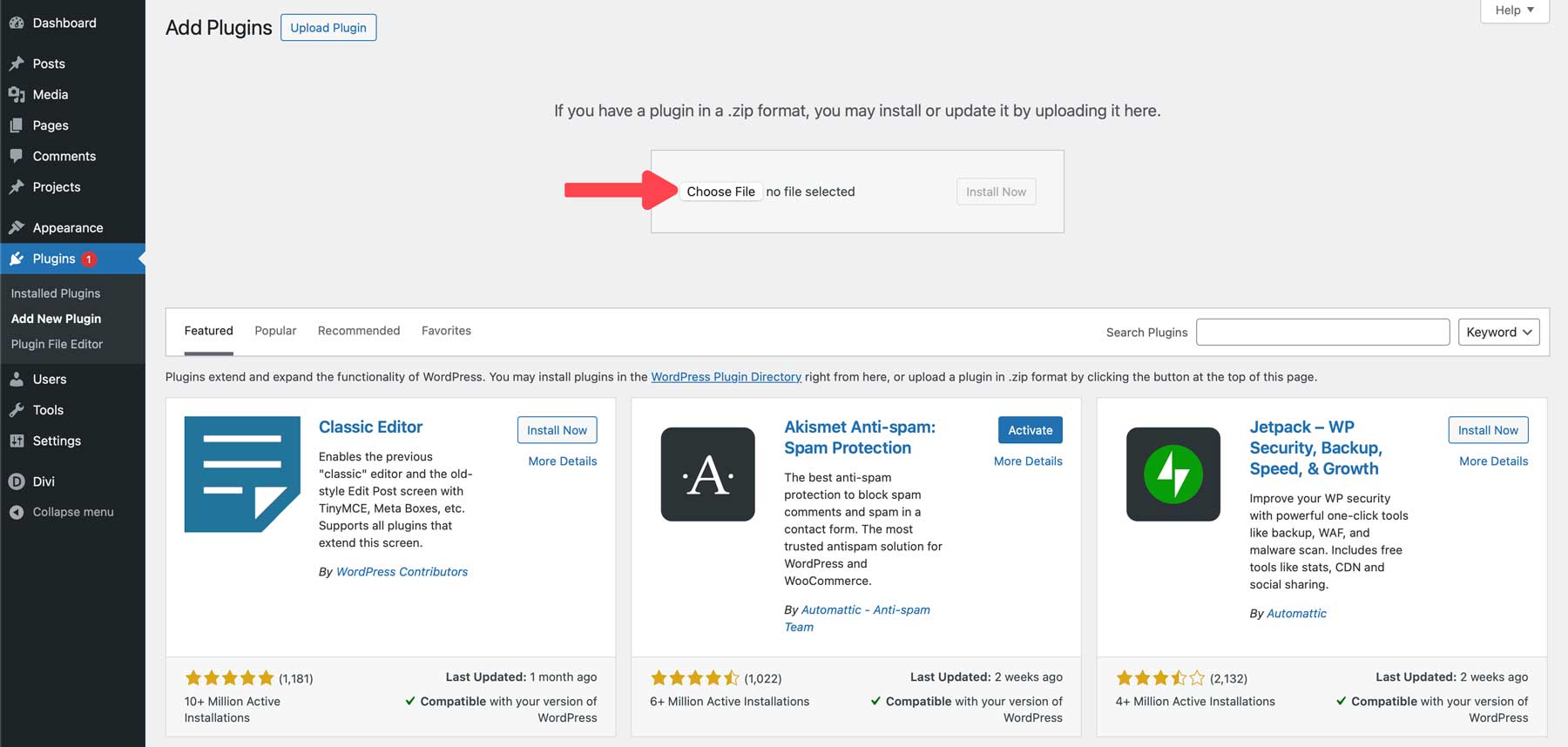Viewport: 1568px width, 747px height.
Task: Click the Divi logo icon
Action: tap(17, 481)
